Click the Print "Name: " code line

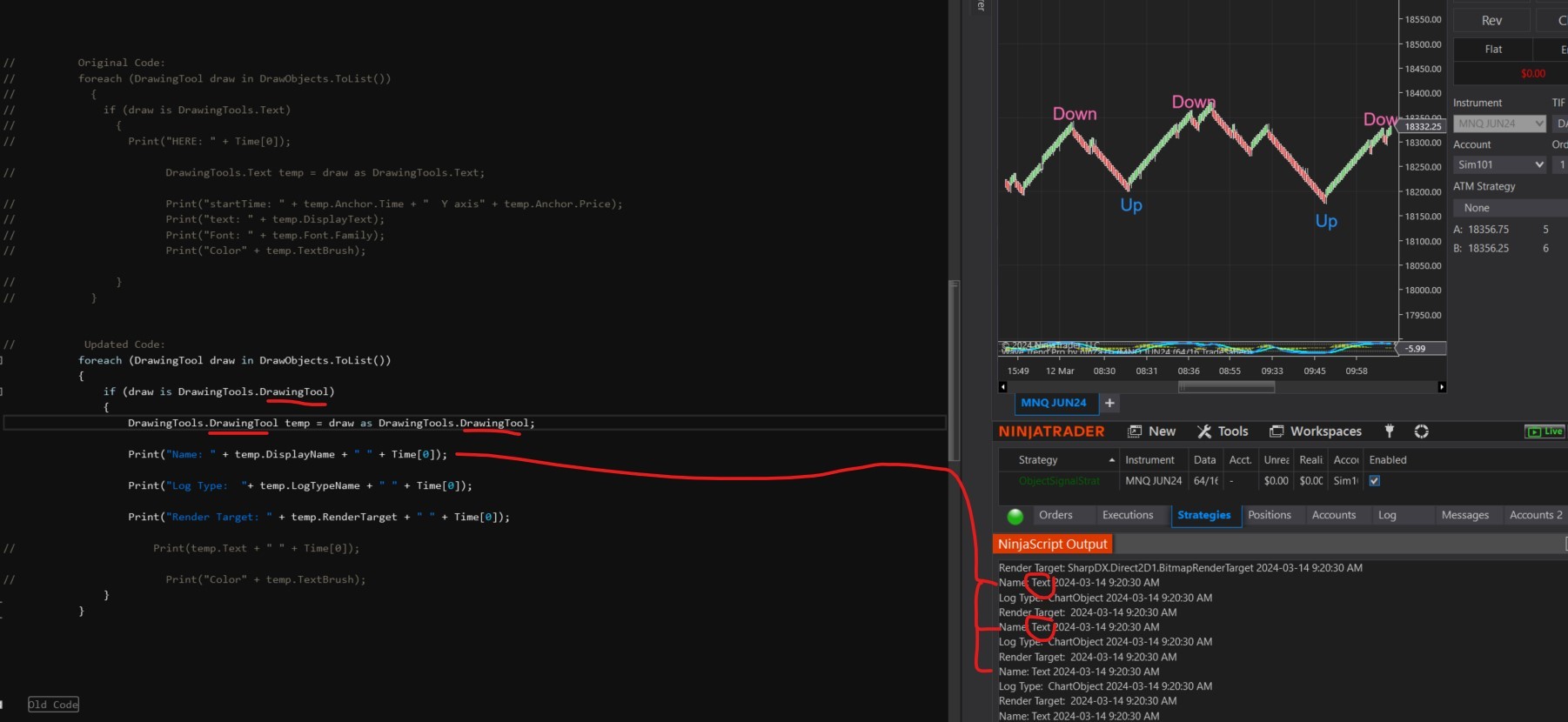coord(287,455)
